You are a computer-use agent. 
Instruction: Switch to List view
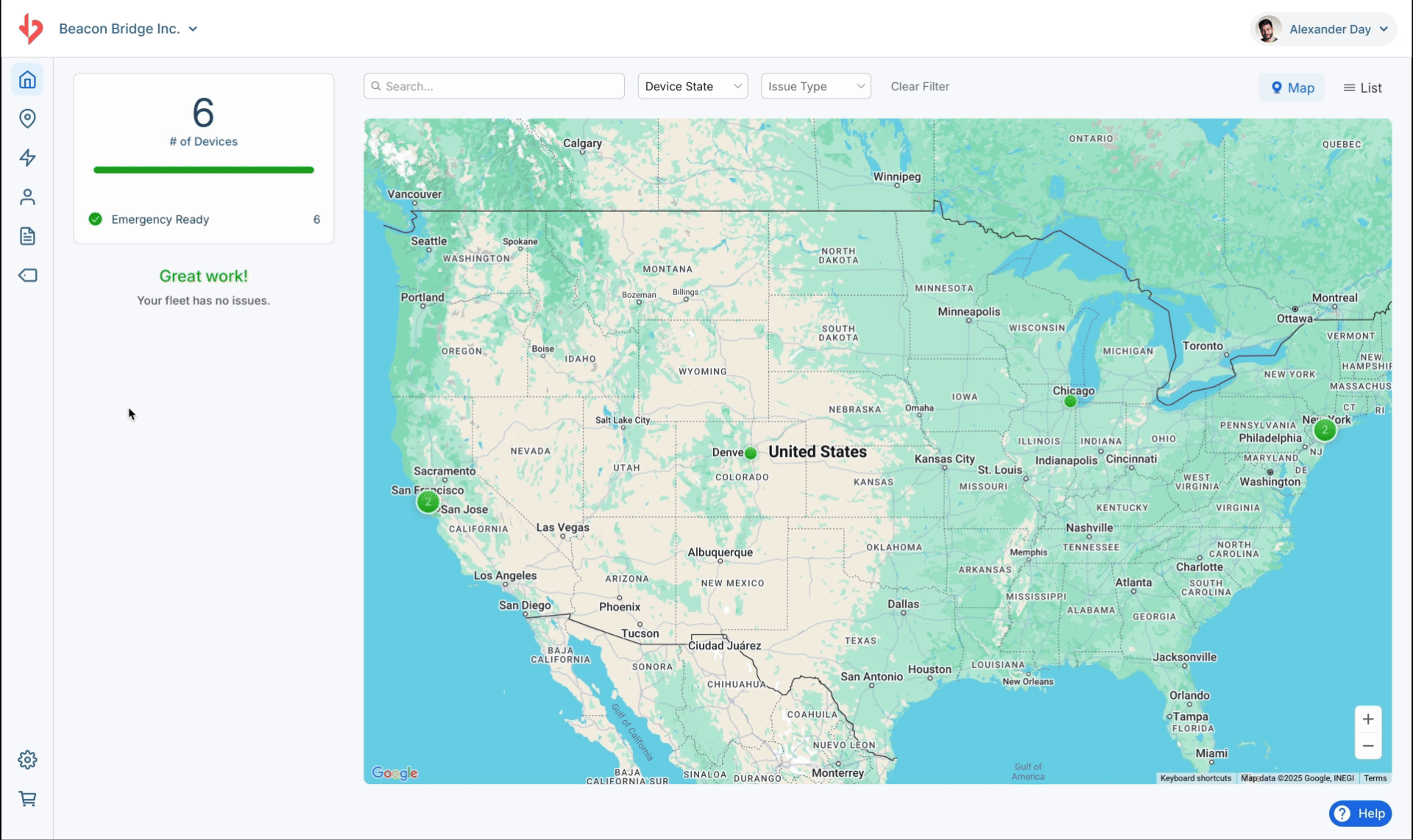tap(1362, 88)
